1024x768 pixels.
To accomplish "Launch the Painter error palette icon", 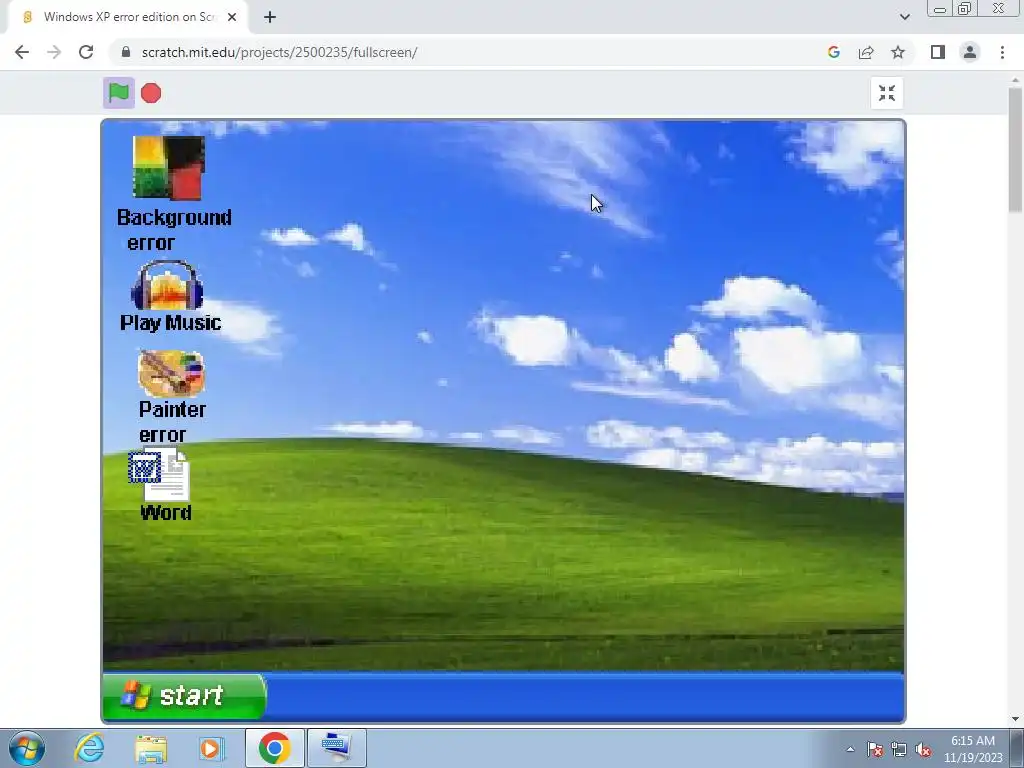I will point(171,374).
